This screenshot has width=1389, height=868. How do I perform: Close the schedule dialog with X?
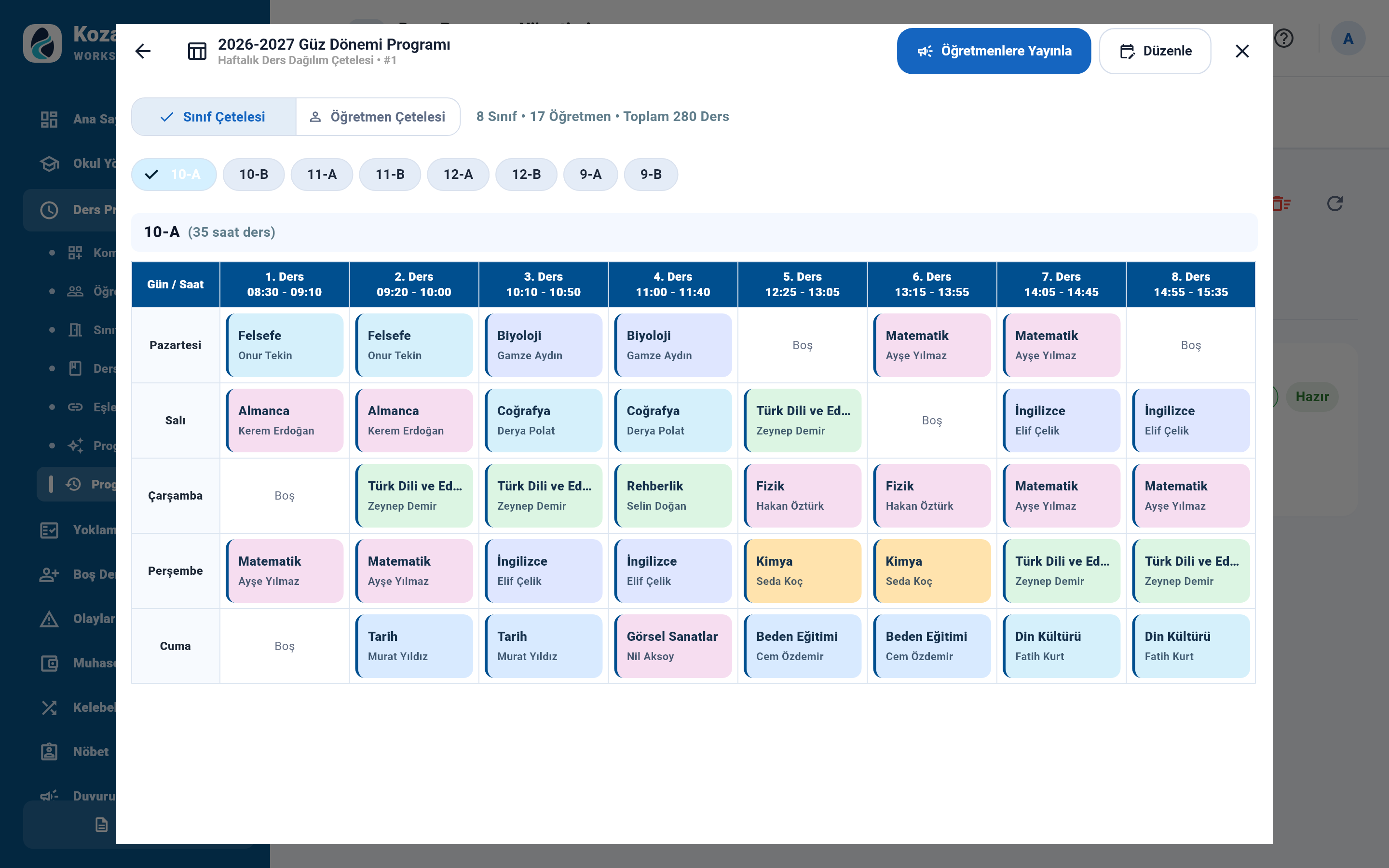pos(1242,51)
